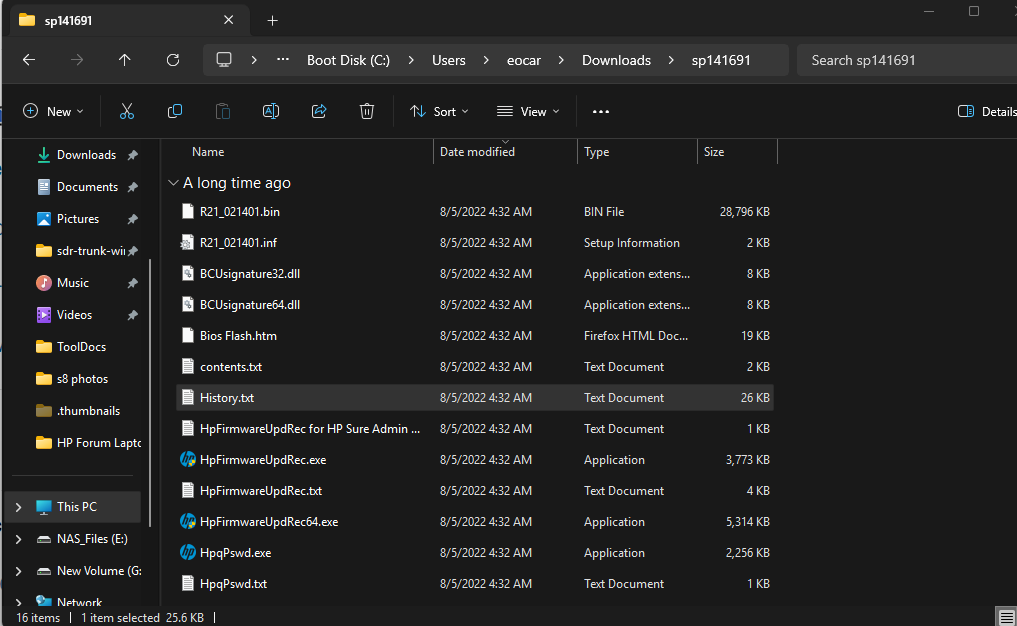Expand the This PC tree node

point(18,507)
